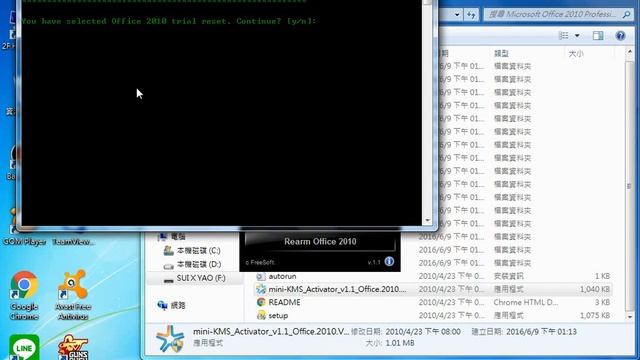Click the modified date 2010/4/23 下午 08:00 value
640x360 pixels.
pyautogui.click(x=423, y=332)
